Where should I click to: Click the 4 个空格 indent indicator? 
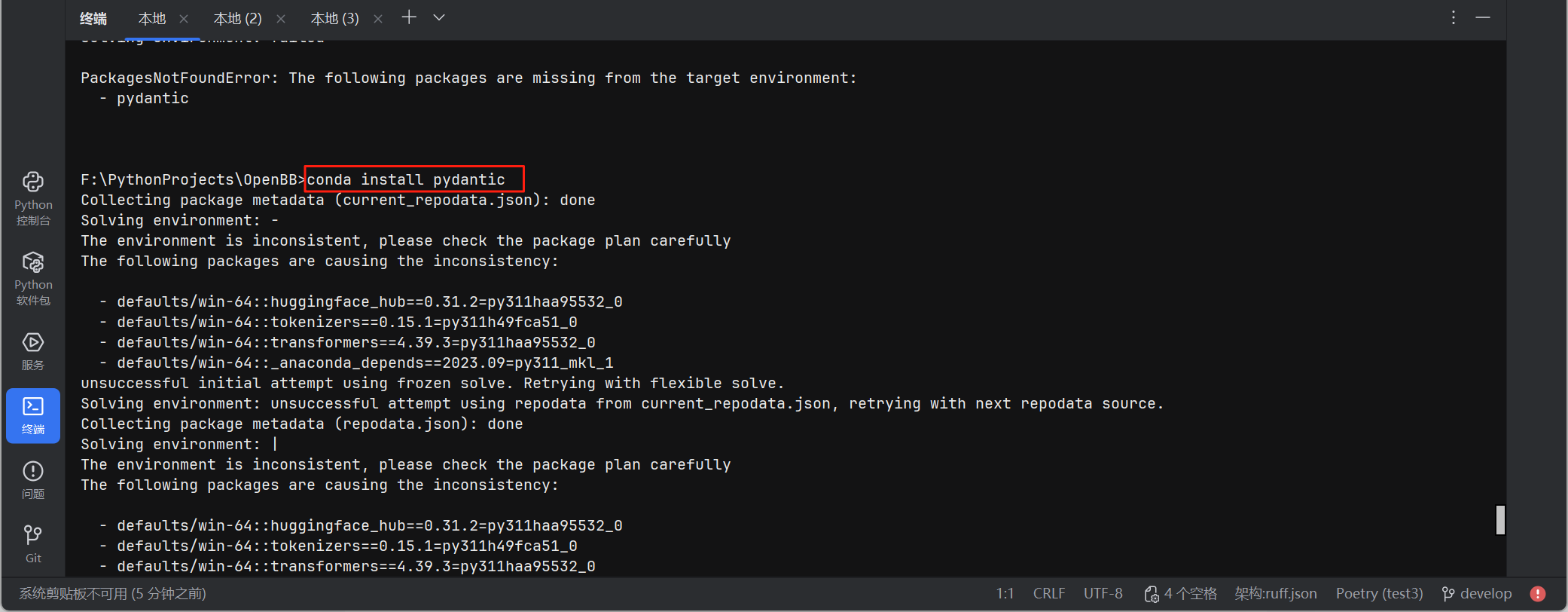pos(1190,594)
